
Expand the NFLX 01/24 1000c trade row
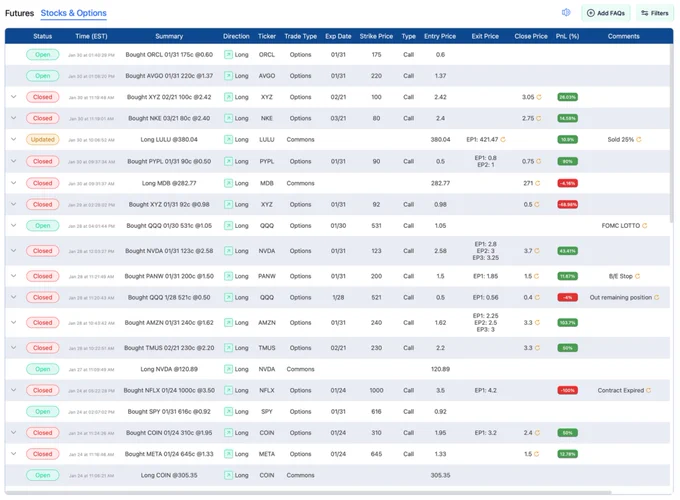coord(13,390)
